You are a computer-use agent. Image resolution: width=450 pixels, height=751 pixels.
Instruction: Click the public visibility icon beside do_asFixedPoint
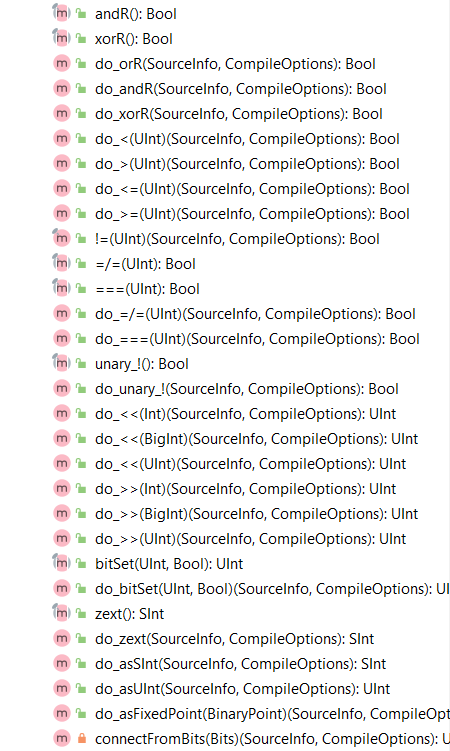click(81, 714)
